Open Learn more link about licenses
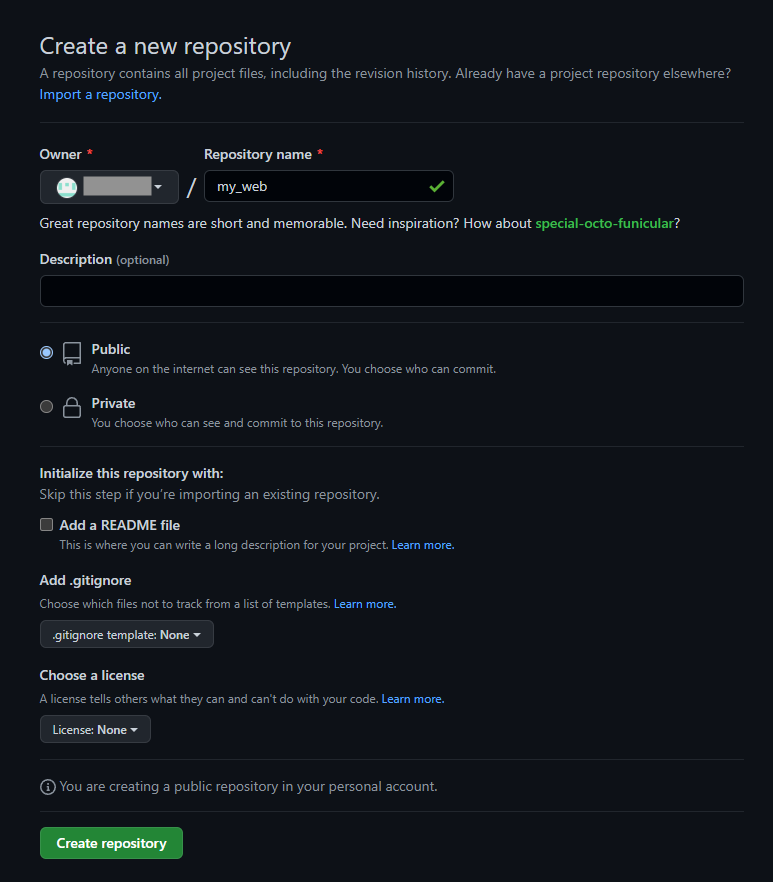This screenshot has width=773, height=882. tap(413, 699)
